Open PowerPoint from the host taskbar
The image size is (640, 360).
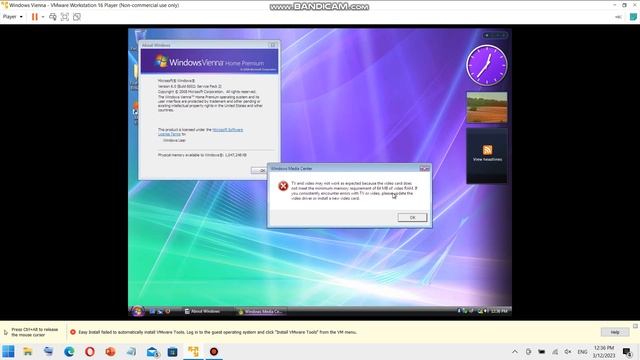(111, 351)
